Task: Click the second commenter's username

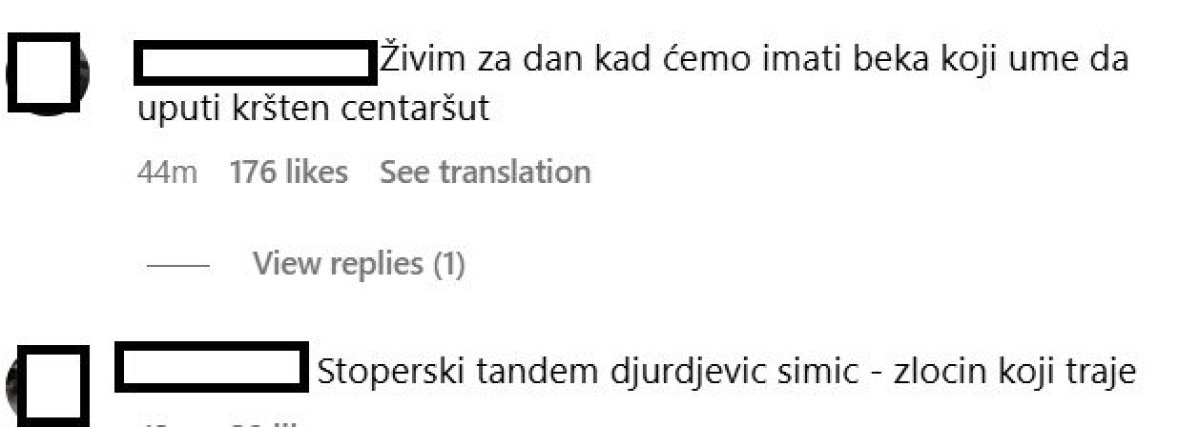Action: [211, 369]
